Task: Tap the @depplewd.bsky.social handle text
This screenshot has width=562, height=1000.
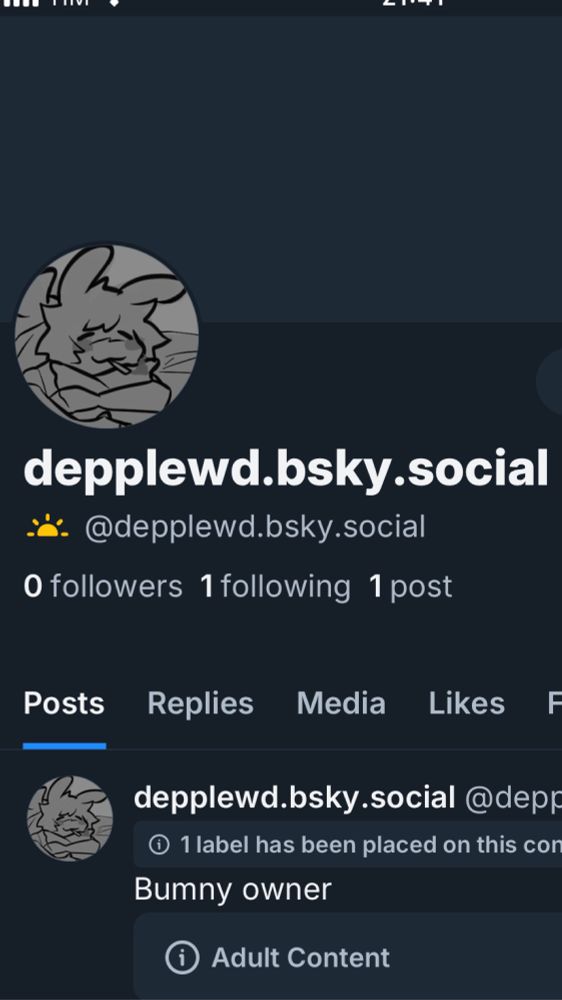Action: 255,527
